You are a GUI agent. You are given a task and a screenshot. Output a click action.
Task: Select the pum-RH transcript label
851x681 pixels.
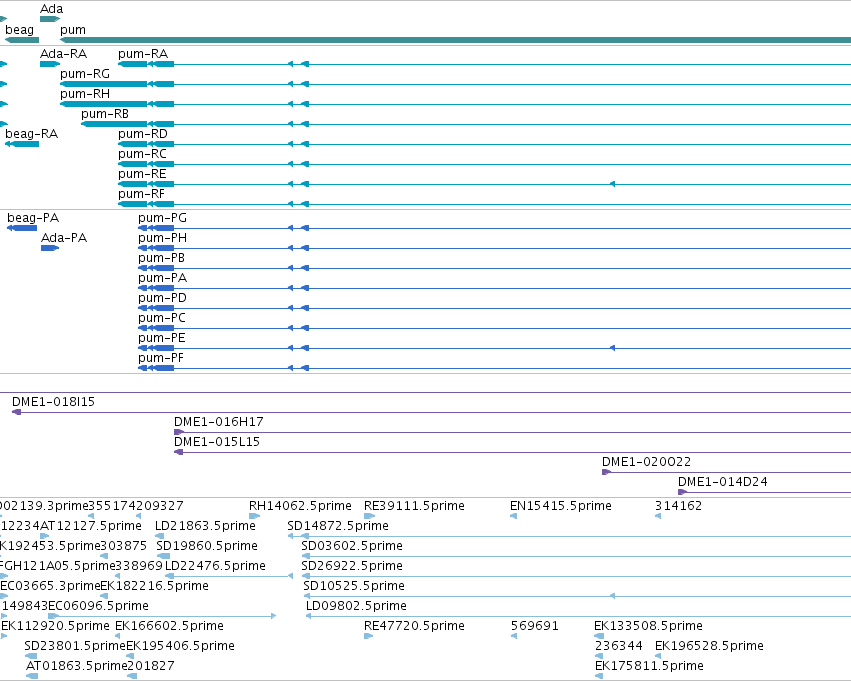[85, 94]
